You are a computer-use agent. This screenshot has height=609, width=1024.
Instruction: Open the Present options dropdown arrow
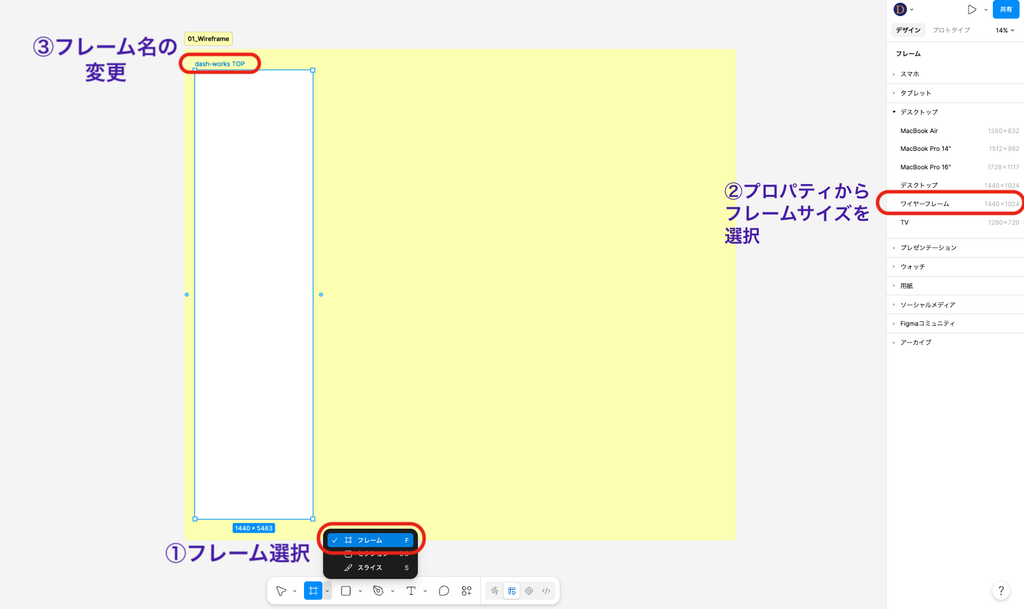point(985,10)
